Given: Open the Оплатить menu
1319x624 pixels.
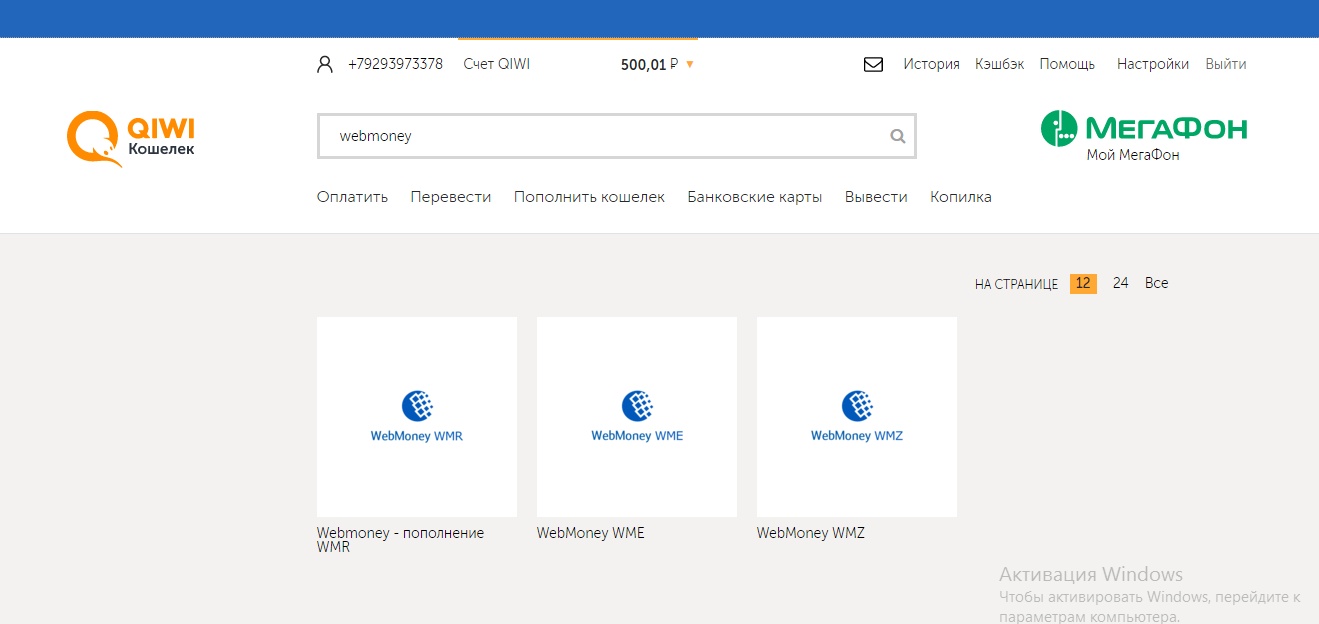Looking at the screenshot, I should 352,197.
